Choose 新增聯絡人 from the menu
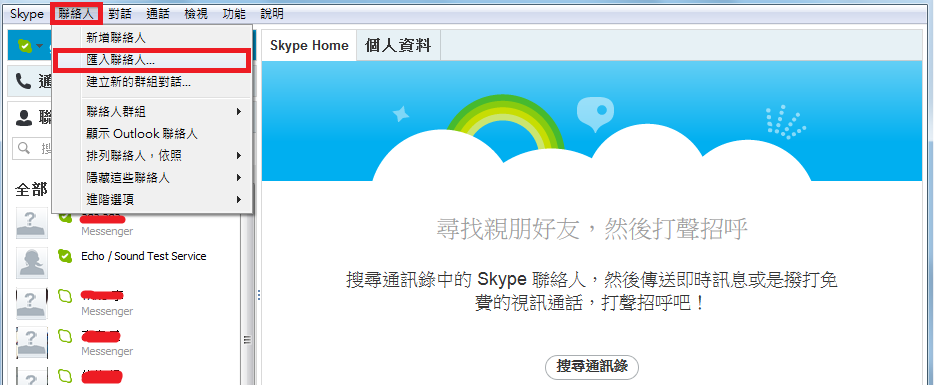This screenshot has height=385, width=934. click(153, 38)
